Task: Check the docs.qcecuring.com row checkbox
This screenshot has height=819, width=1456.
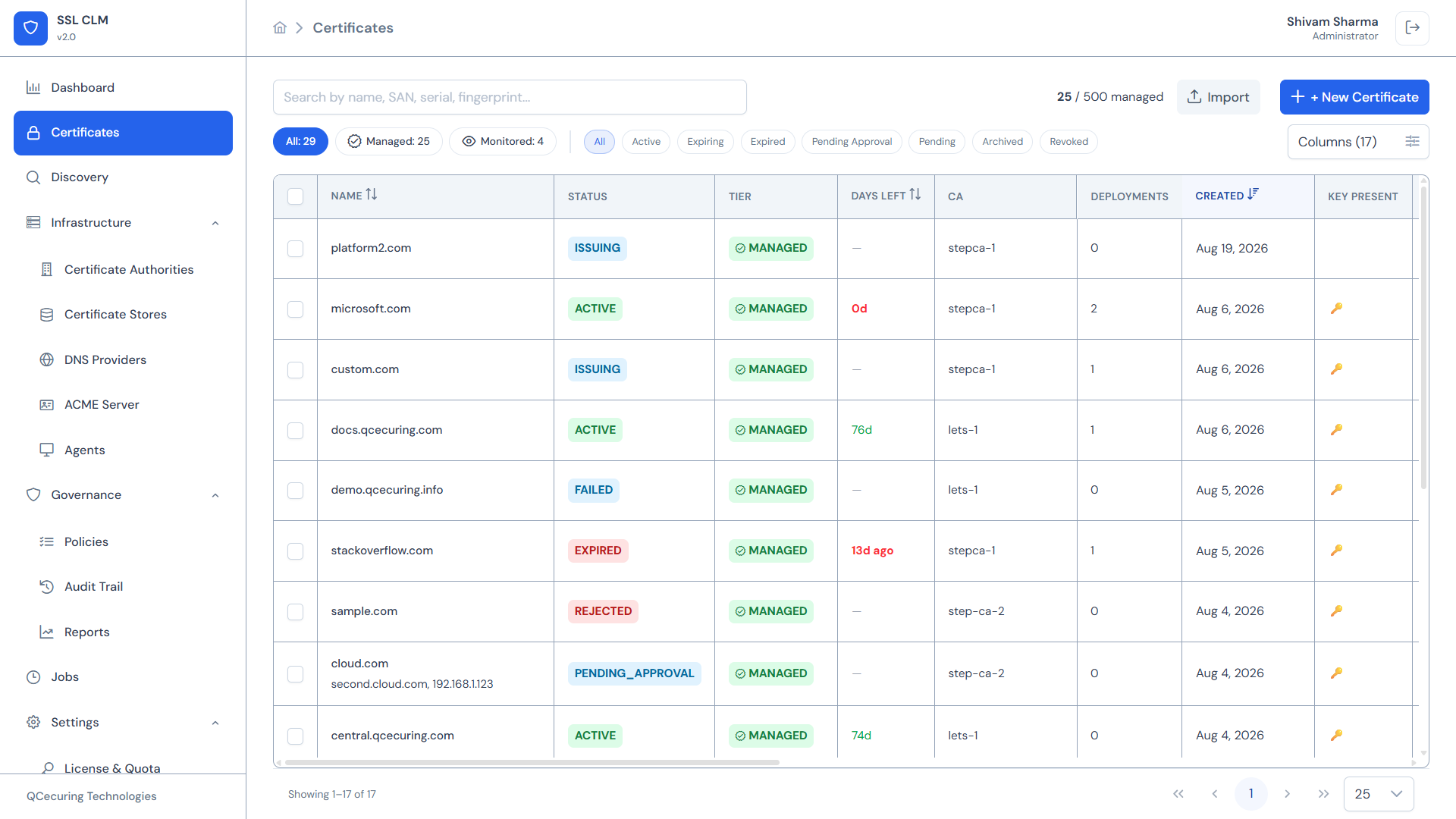Action: 296,431
